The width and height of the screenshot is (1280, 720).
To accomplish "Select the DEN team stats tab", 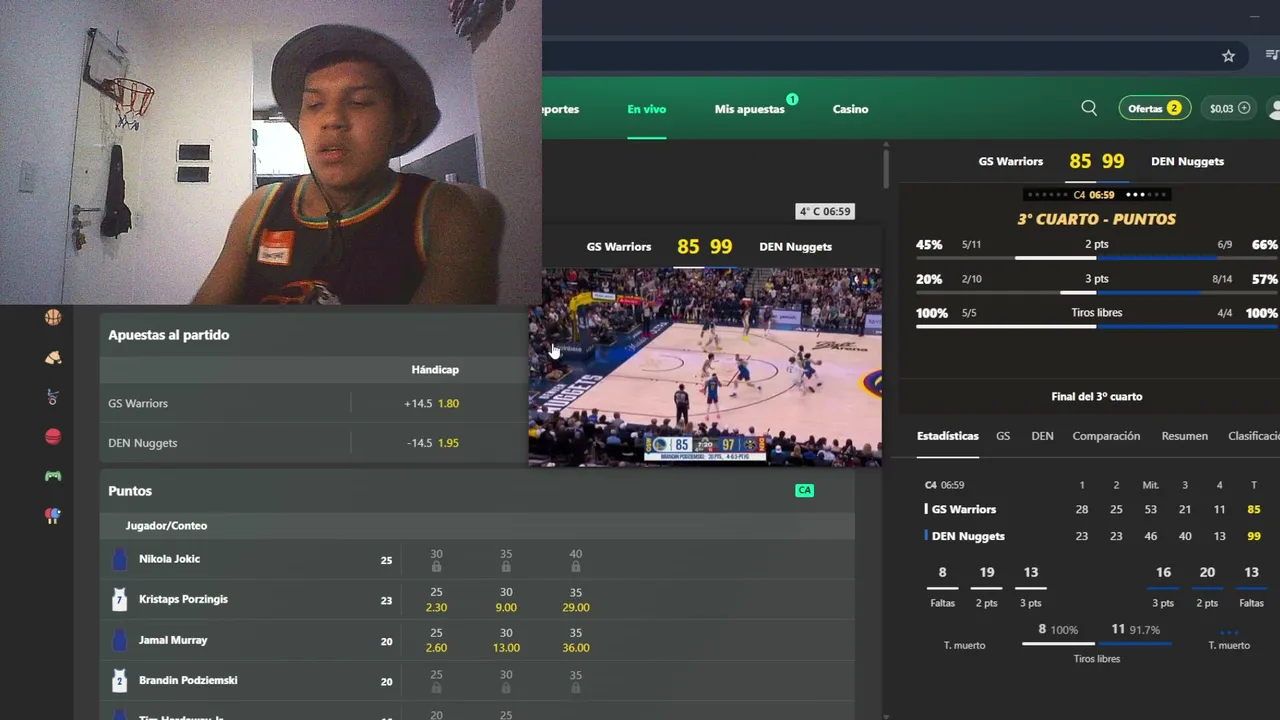I will pyautogui.click(x=1042, y=436).
